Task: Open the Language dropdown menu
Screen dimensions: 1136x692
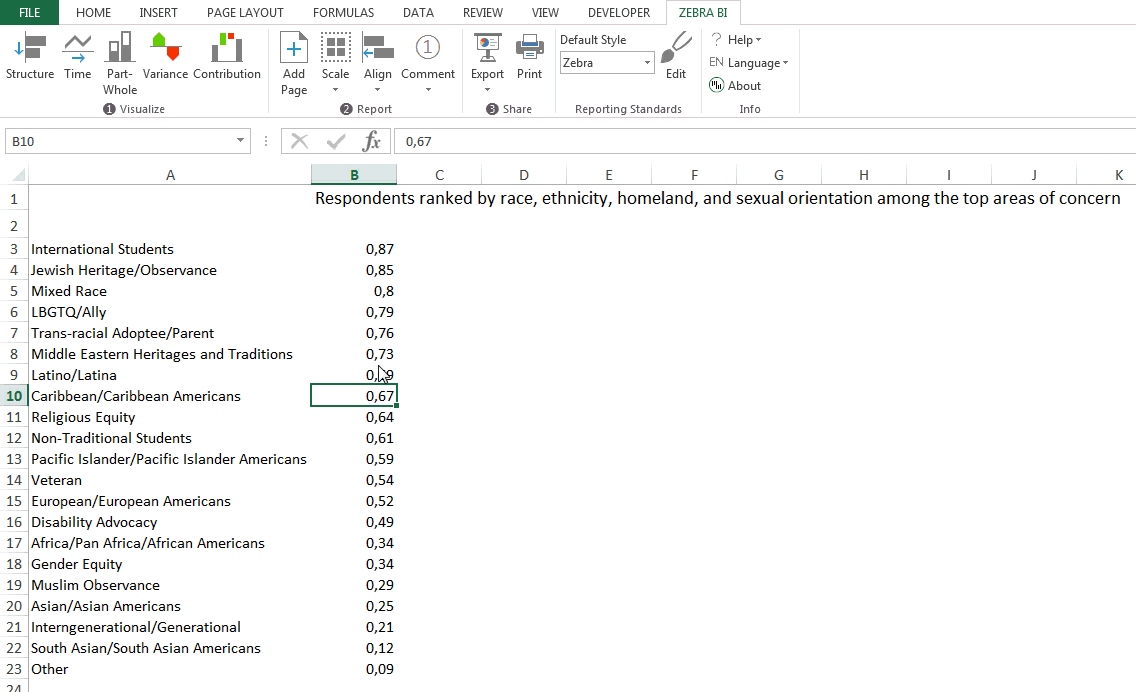Action: point(749,63)
